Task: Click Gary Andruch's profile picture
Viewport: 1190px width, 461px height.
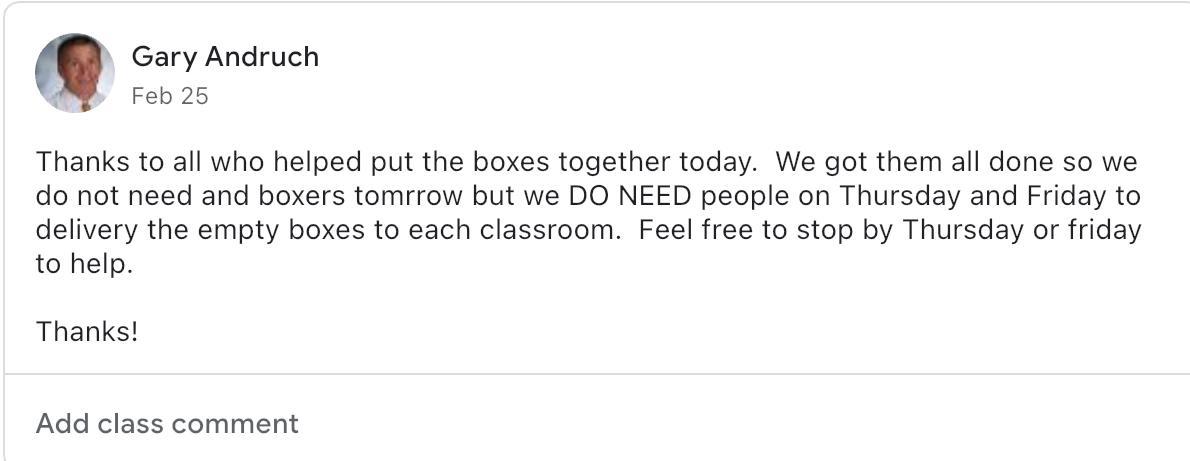Action: [x=75, y=73]
